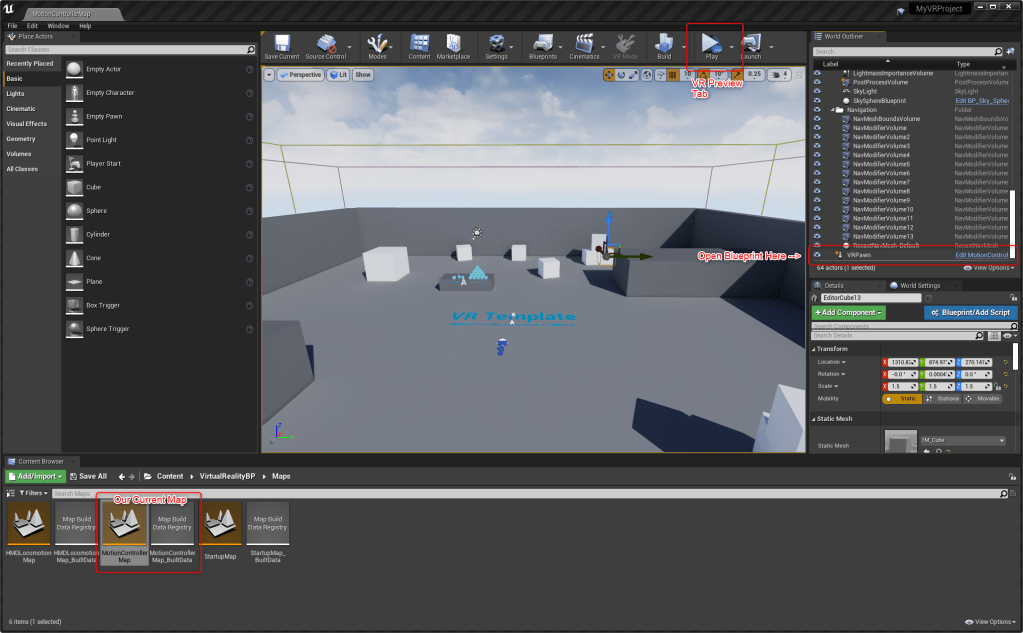Click the Edit MotionControl blueprint link
Image resolution: width=1023 pixels, height=633 pixels.
pos(981,255)
